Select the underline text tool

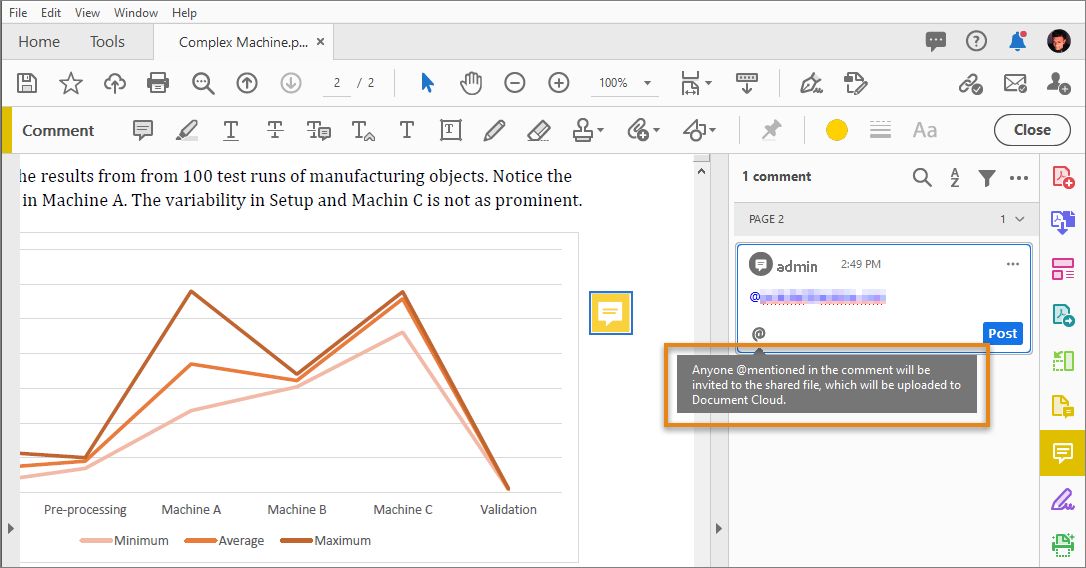[x=231, y=130]
